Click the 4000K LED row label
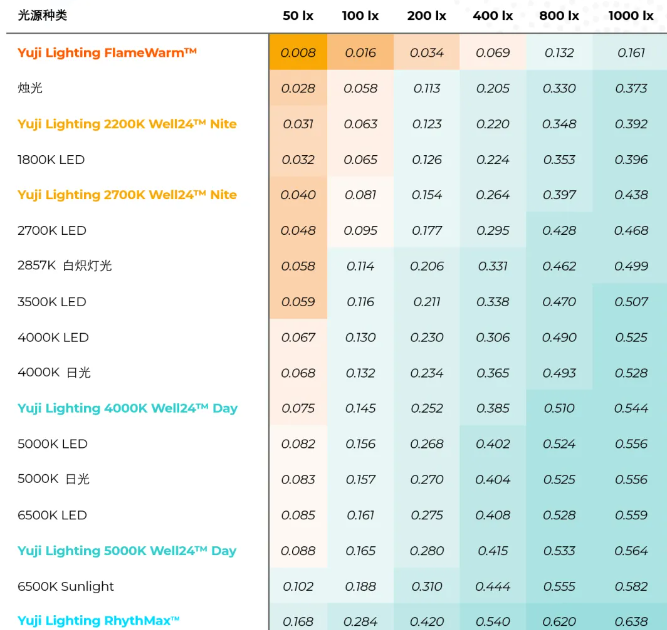667x630 pixels. tap(53, 337)
